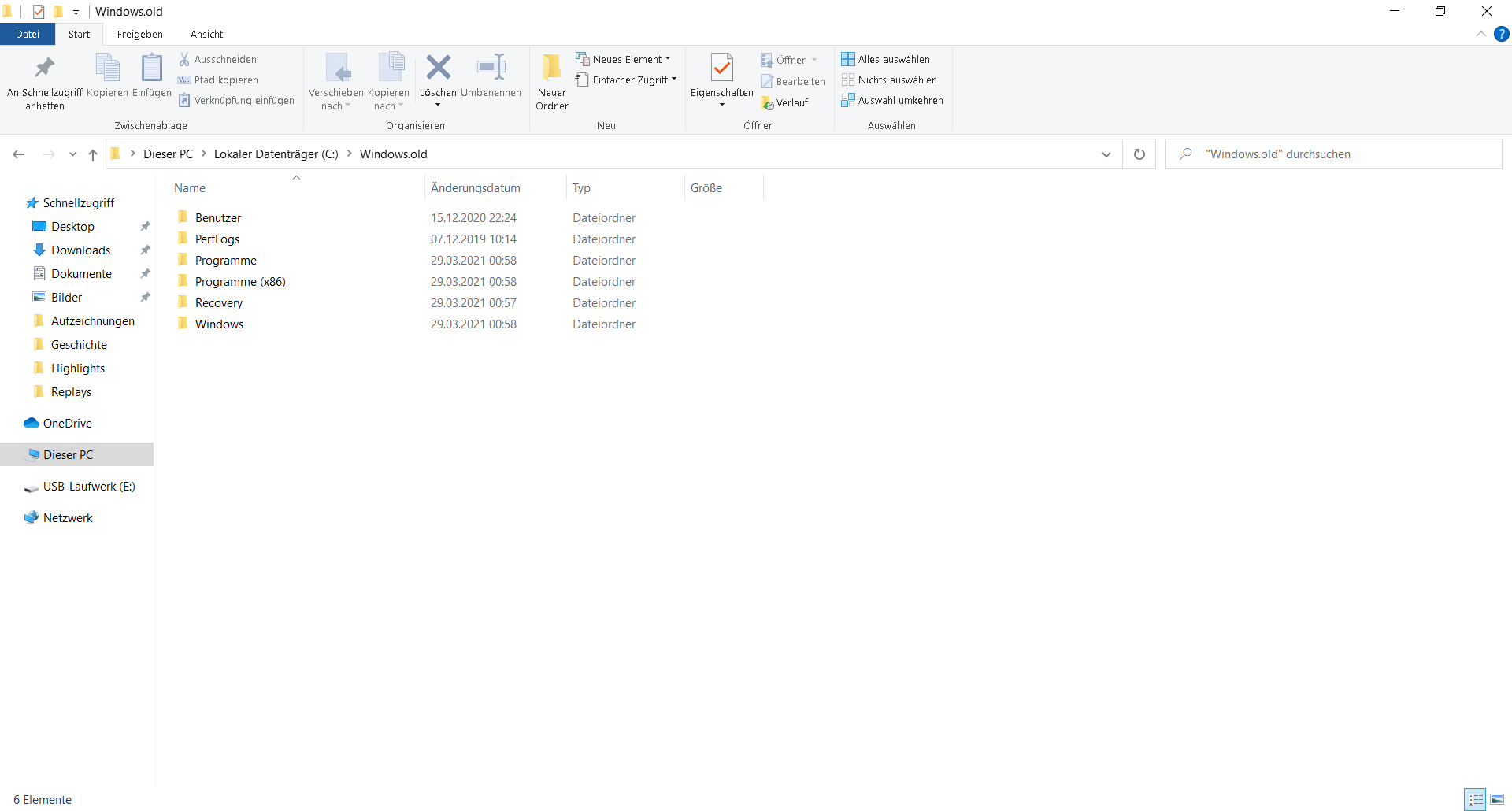Screen dimensions: 1512x811
Task: Switch to the Ansicht tab
Action: point(207,34)
